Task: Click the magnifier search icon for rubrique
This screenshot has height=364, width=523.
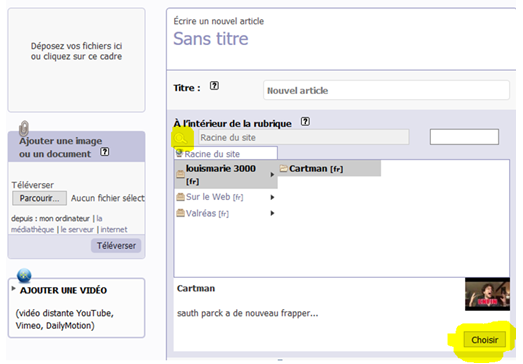Action: (x=181, y=138)
